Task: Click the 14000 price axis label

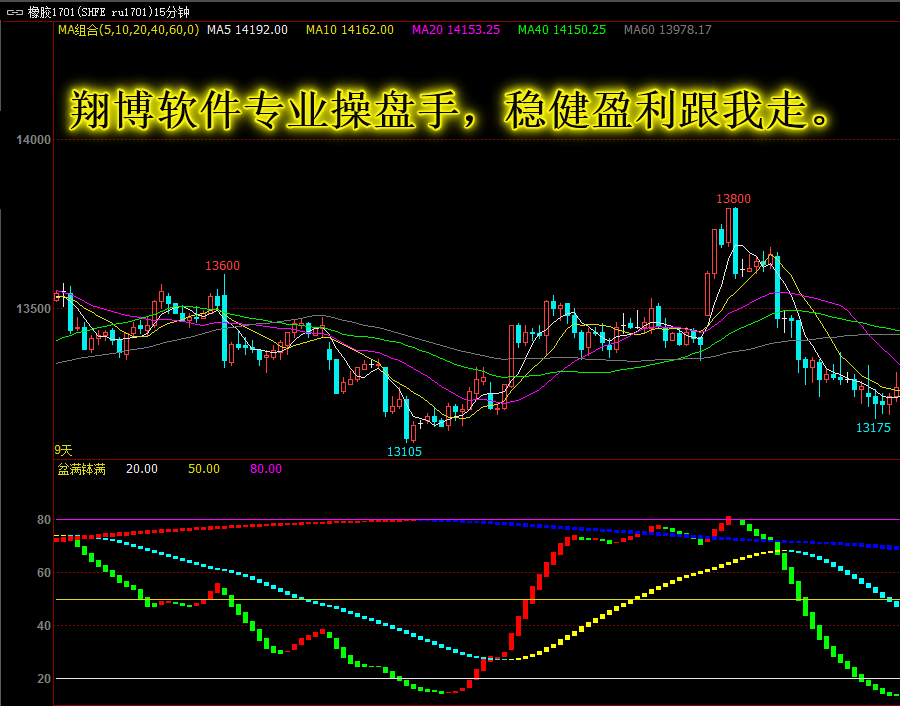Action: [33, 140]
